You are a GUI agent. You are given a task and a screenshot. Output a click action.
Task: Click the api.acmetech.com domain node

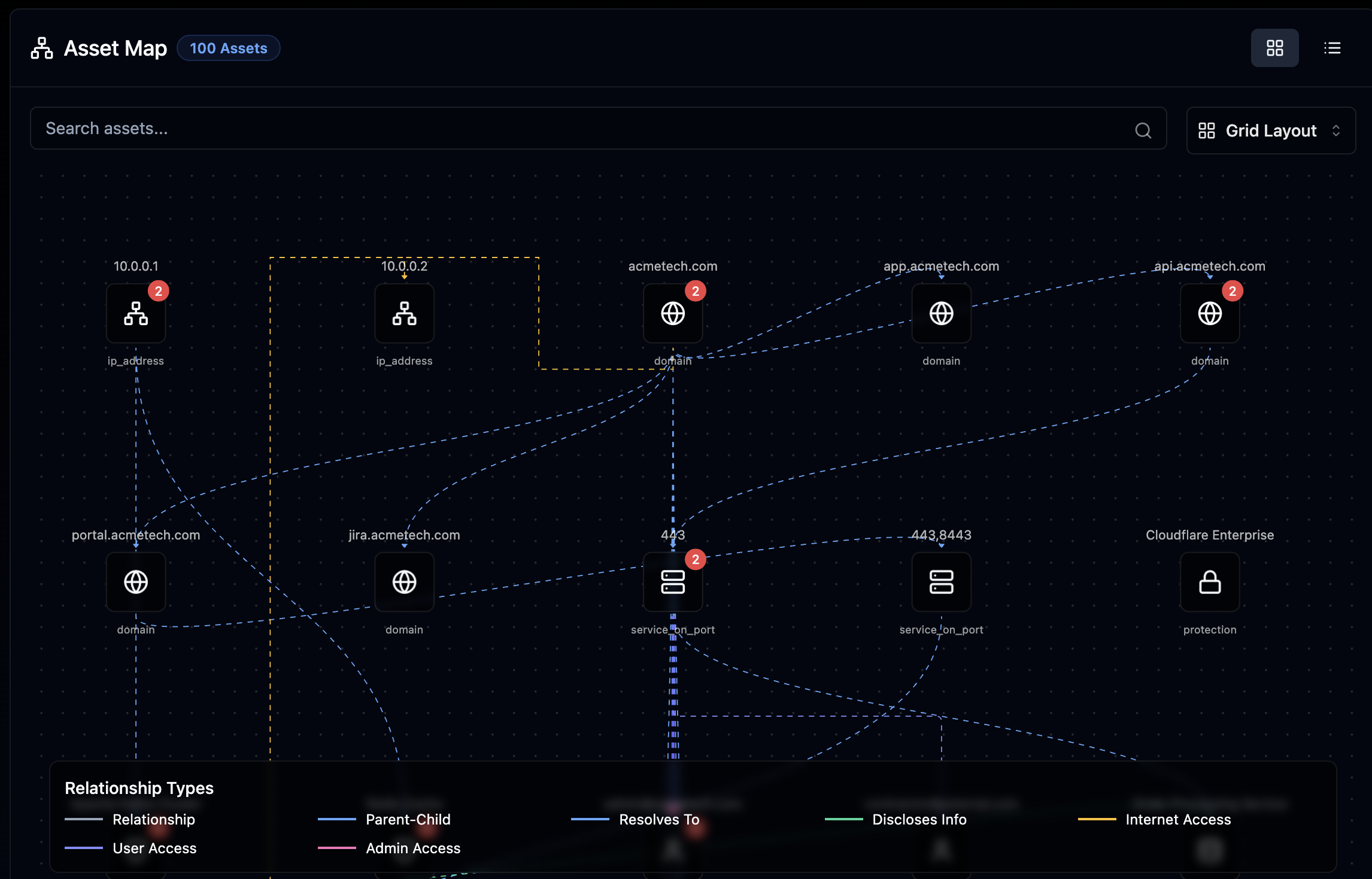tap(1209, 313)
